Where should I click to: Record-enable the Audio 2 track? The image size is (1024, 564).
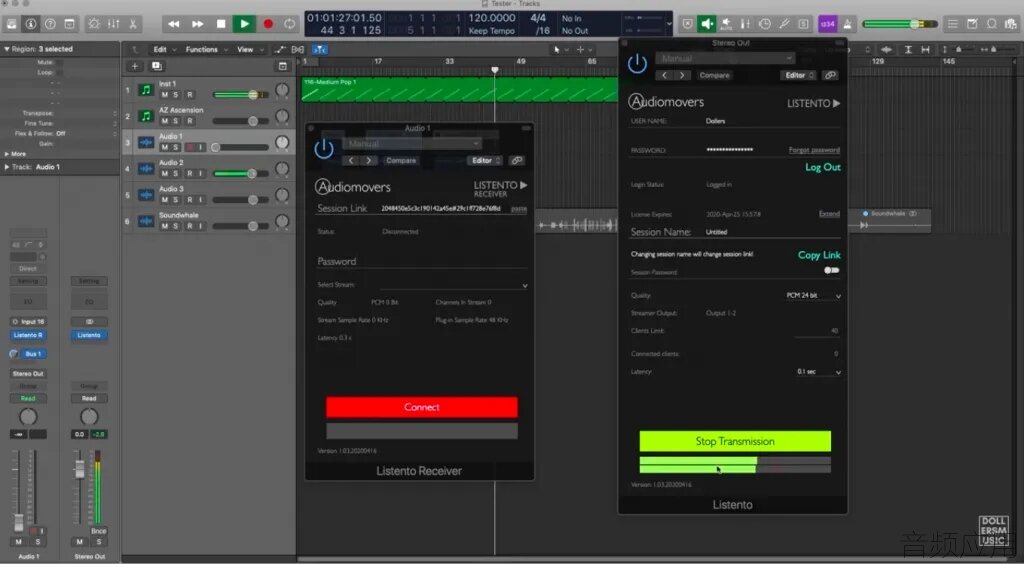(190, 174)
